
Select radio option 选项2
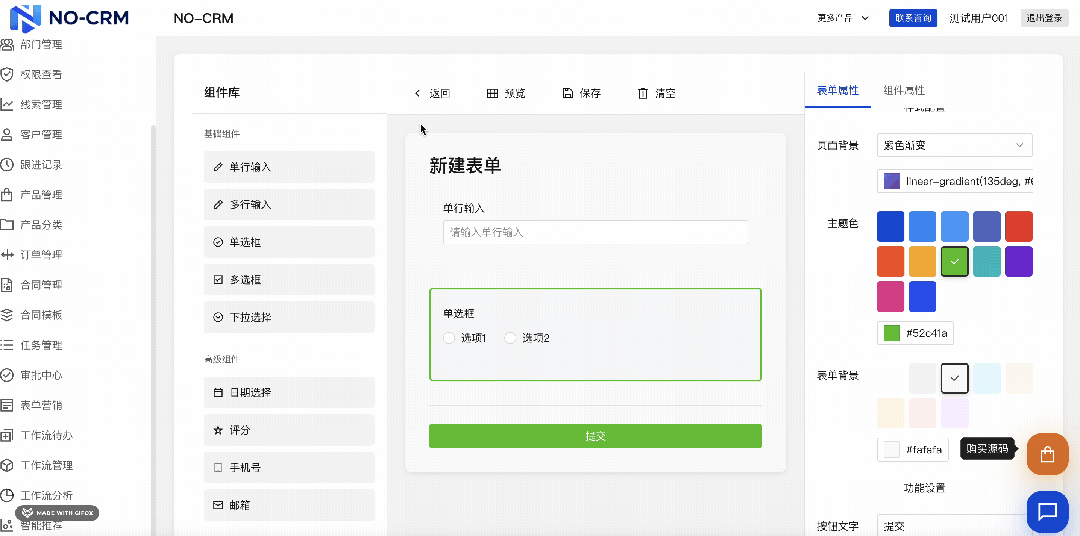(x=527, y=338)
